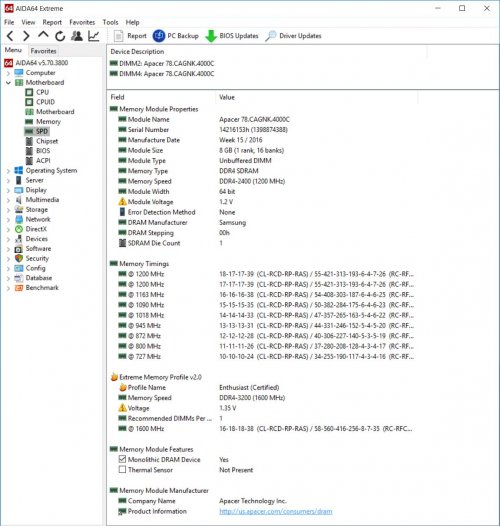Click the Module Voltage warning icon

click(x=122, y=202)
